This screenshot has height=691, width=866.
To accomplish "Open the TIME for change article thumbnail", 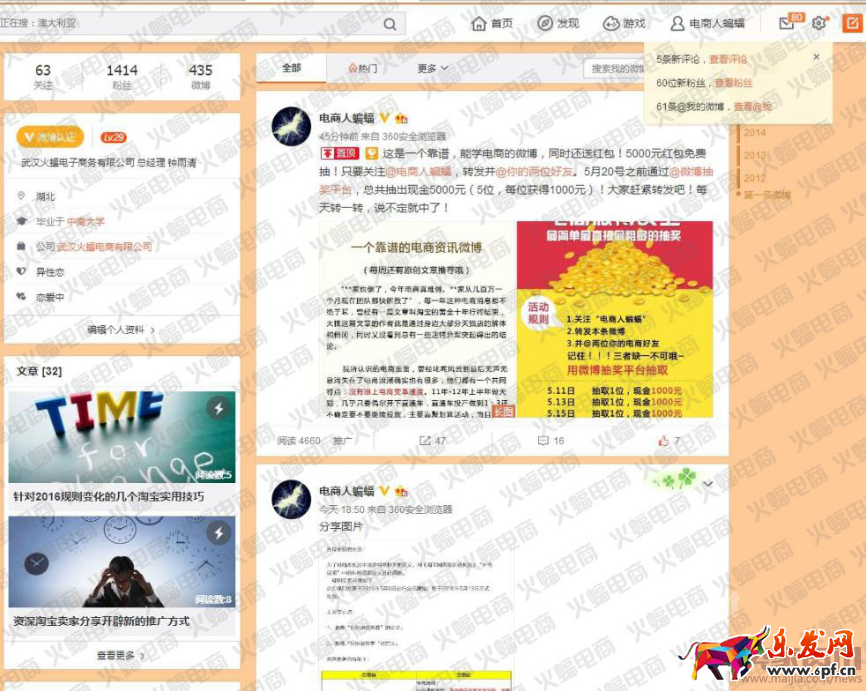I will 122,437.
